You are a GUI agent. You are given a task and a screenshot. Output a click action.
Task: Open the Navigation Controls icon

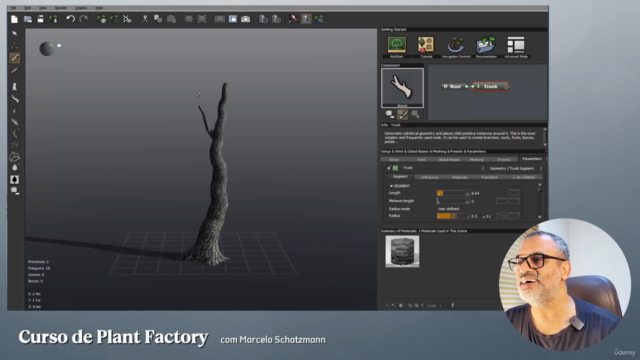point(456,45)
